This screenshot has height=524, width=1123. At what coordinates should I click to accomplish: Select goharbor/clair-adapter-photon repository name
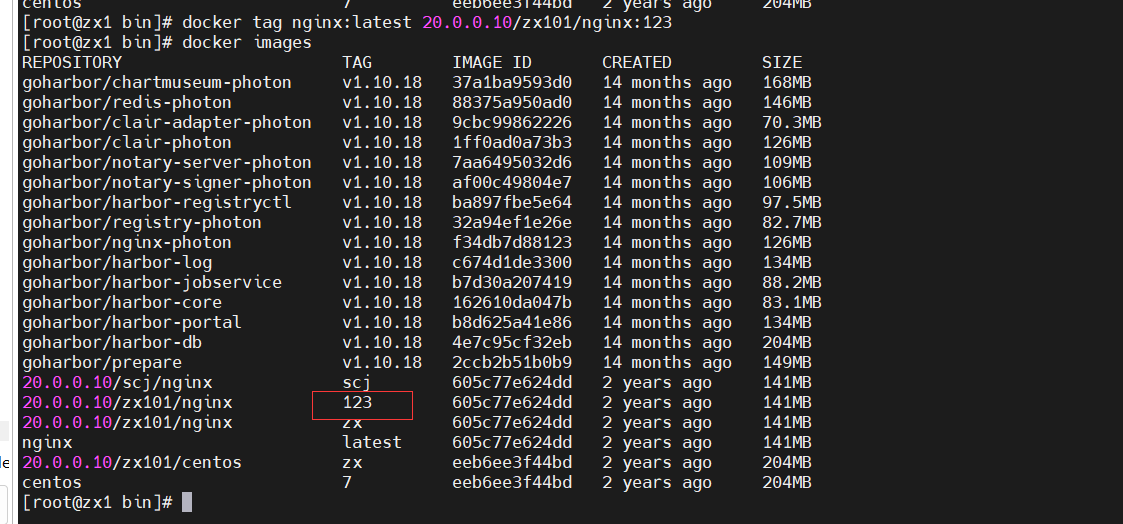coord(167,122)
